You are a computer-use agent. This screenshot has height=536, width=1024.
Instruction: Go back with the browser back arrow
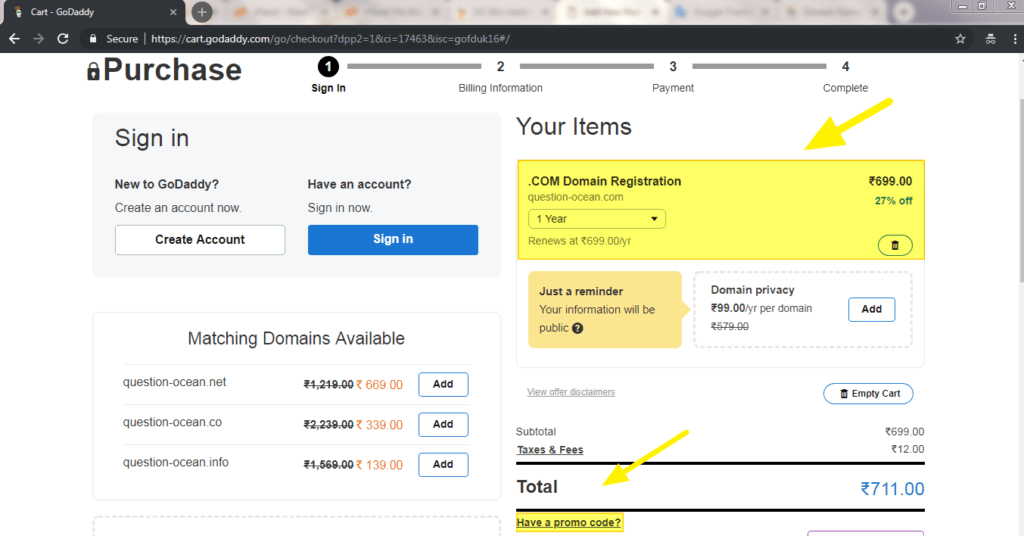point(14,39)
